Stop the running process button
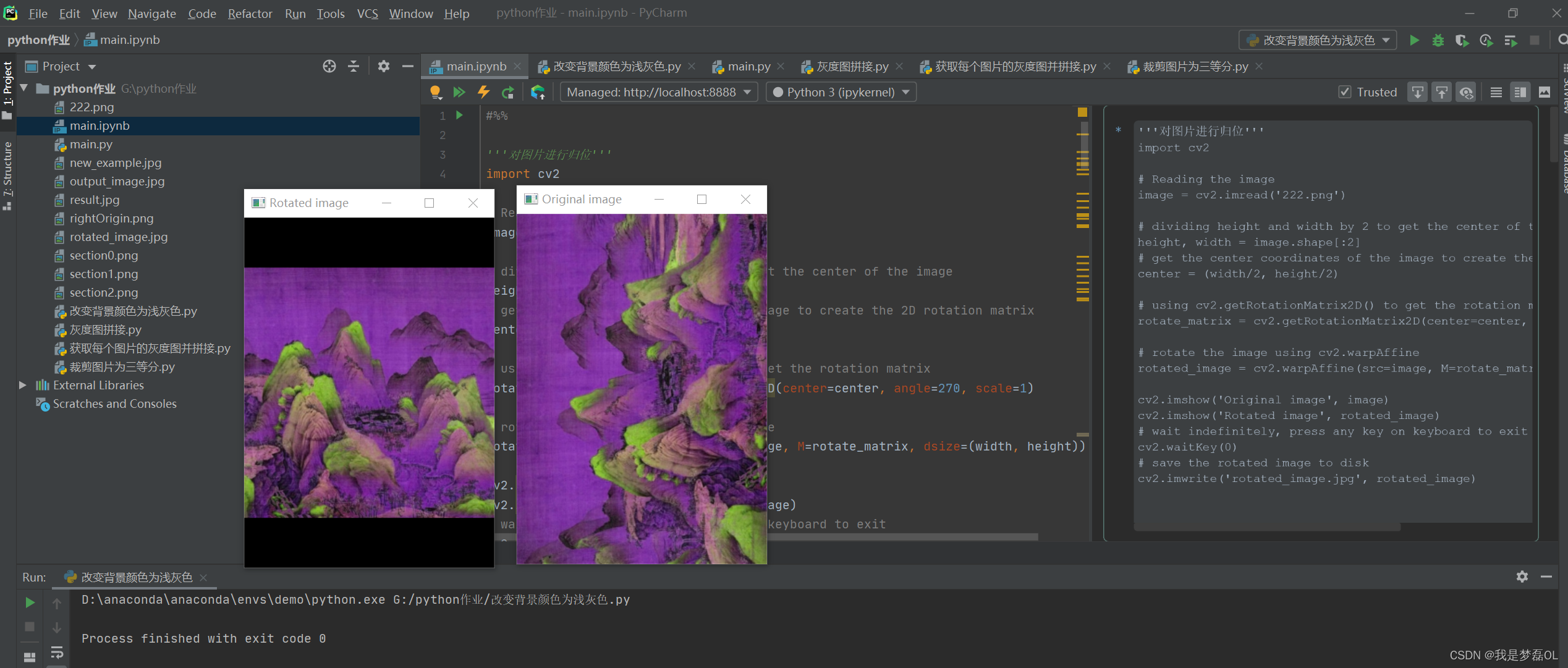Image resolution: width=1568 pixels, height=668 pixels. pyautogui.click(x=1535, y=40)
